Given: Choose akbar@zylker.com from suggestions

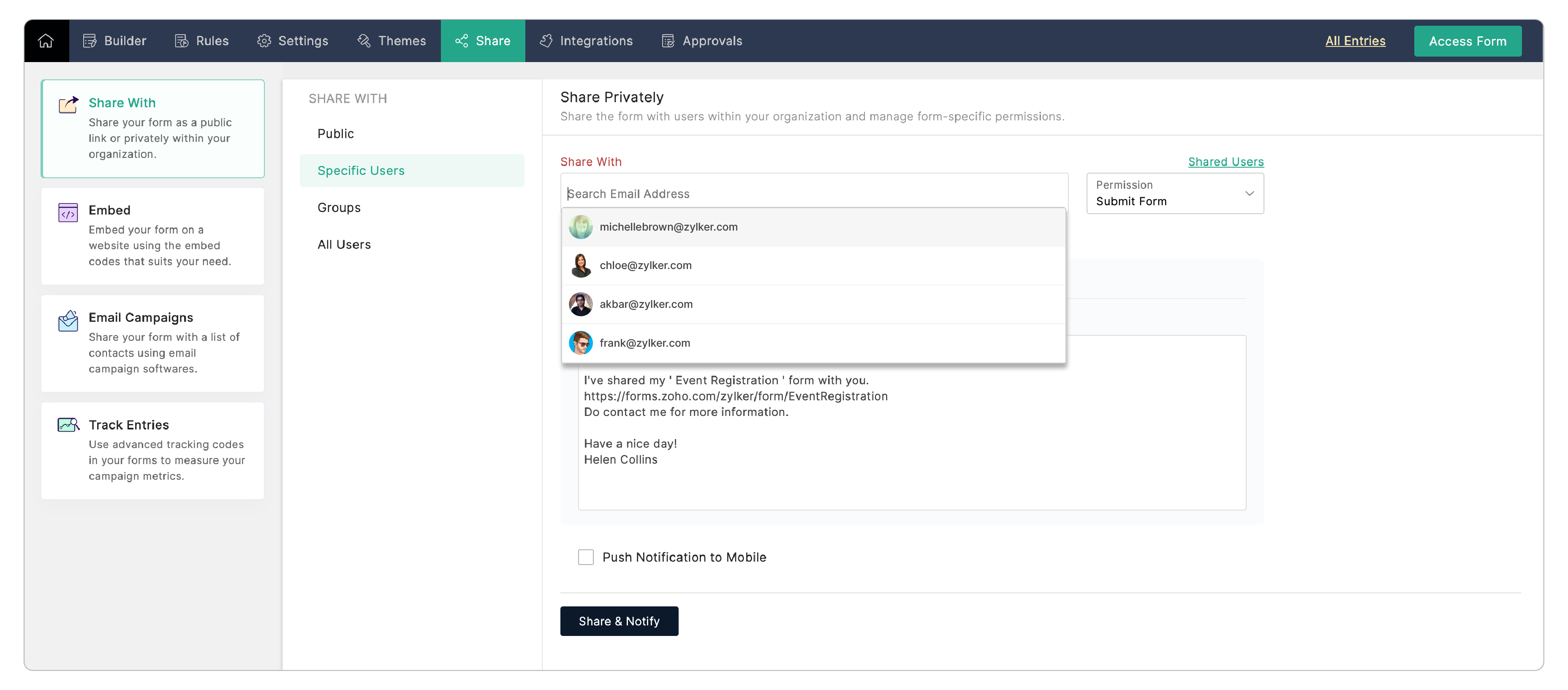Looking at the screenshot, I should (x=813, y=304).
